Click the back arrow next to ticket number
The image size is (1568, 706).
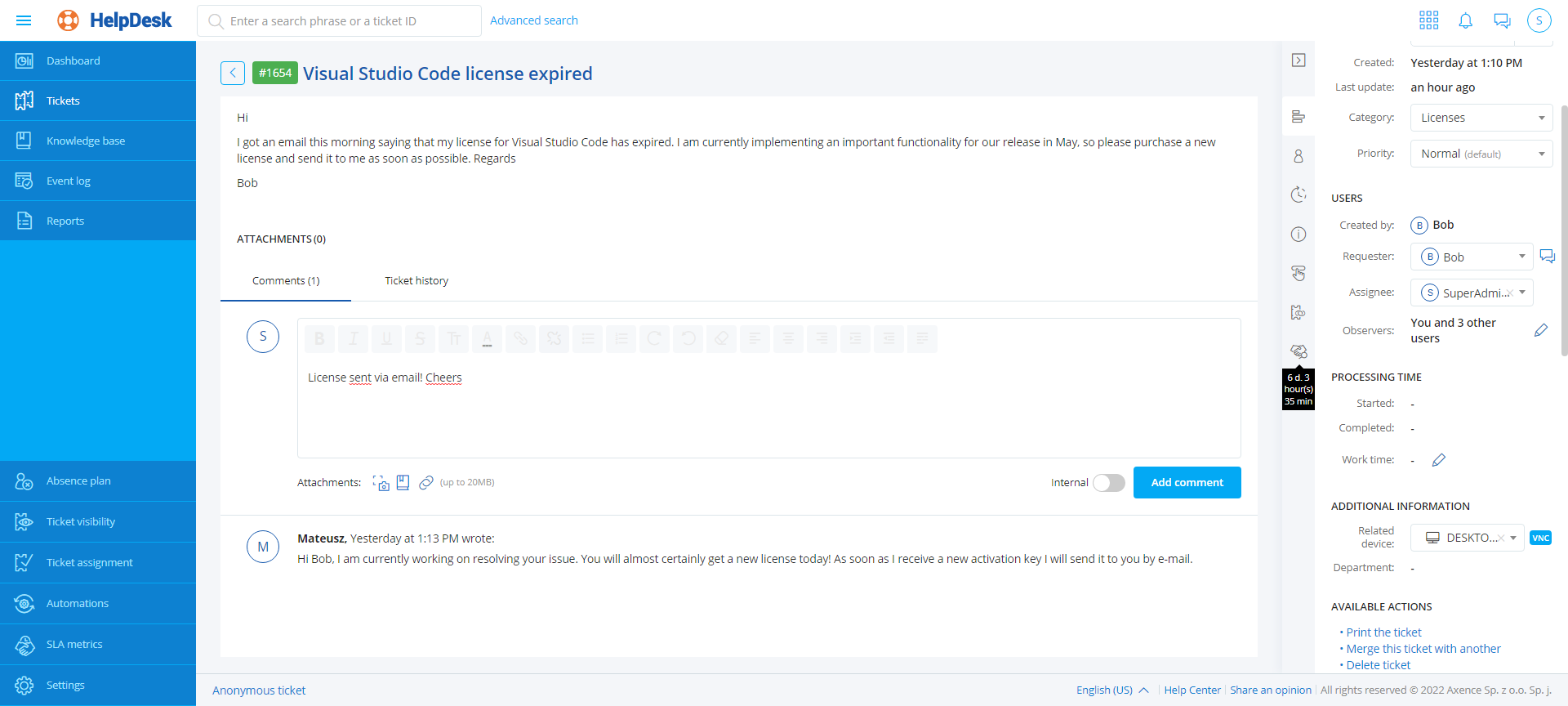233,73
